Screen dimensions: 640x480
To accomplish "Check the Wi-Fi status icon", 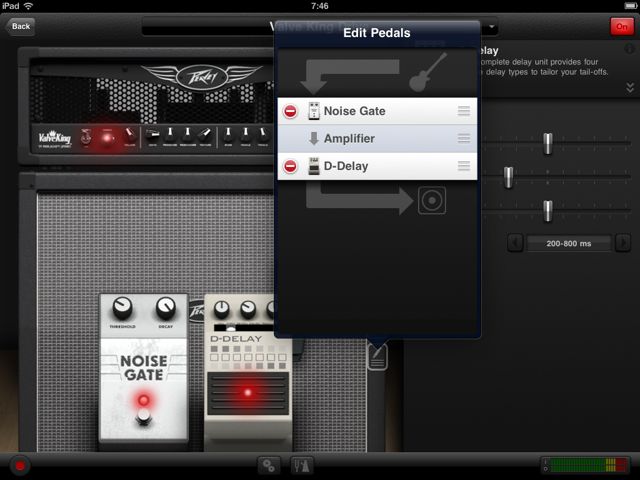I will (x=28, y=6).
